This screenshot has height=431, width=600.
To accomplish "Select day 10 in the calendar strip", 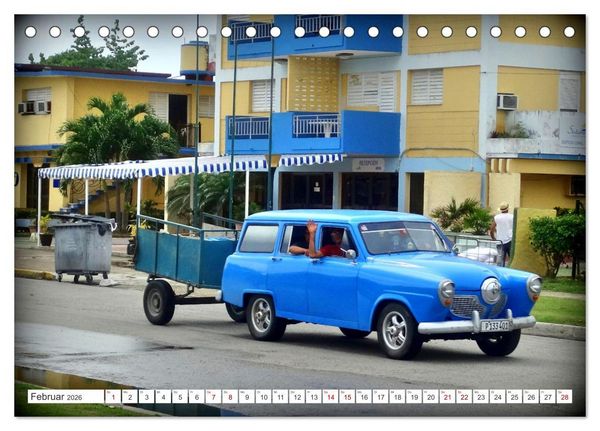I will point(264,397).
